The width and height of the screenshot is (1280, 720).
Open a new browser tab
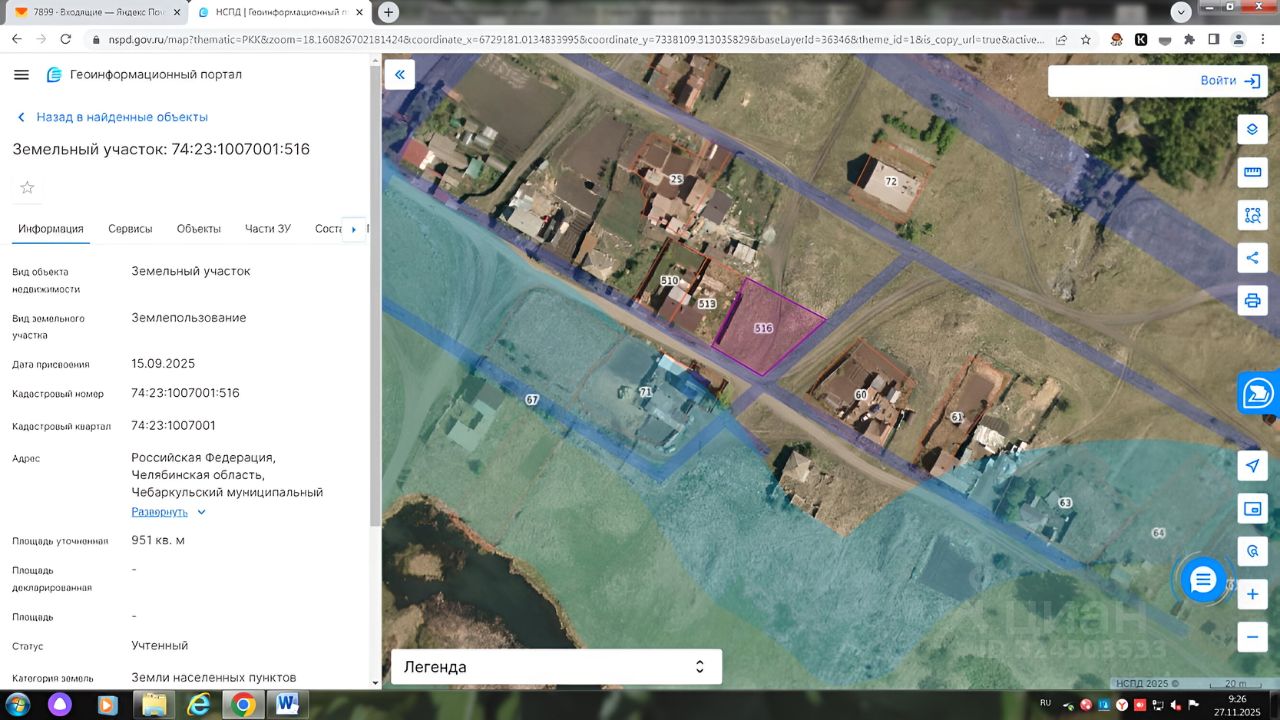coord(388,12)
